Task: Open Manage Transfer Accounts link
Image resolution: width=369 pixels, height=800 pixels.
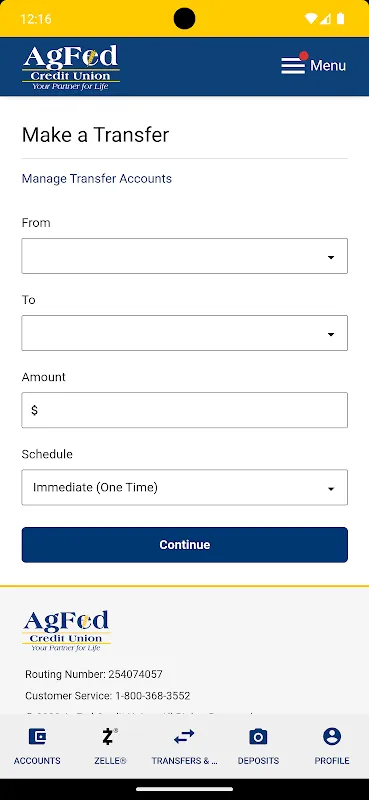Action: tap(96, 179)
